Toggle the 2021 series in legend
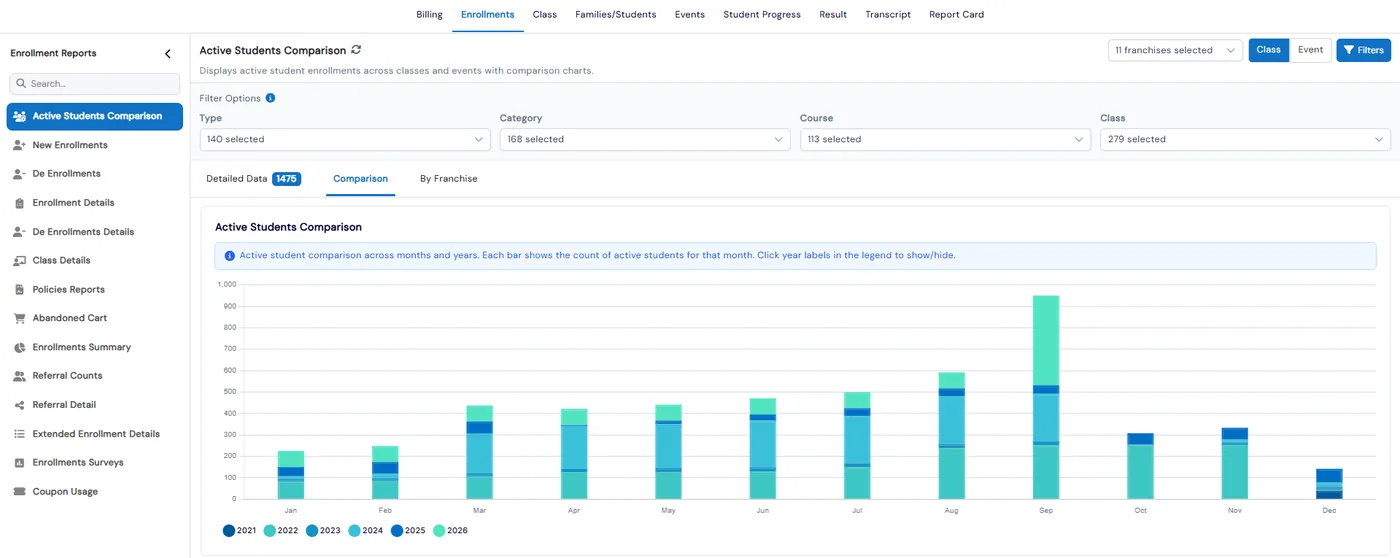Viewport: 1400px width, 558px height. click(x=240, y=531)
